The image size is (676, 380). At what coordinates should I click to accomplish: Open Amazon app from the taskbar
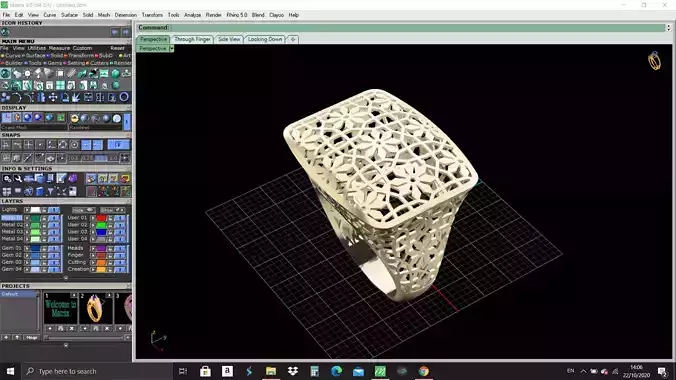point(227,371)
